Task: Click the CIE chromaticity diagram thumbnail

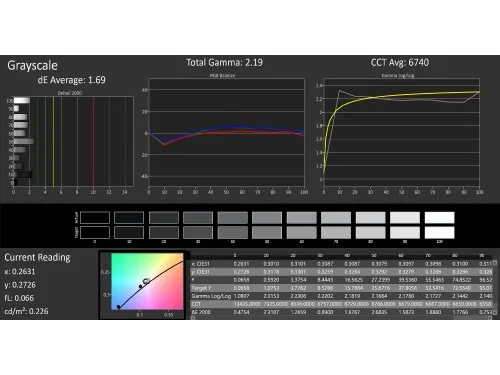Action: point(147,282)
